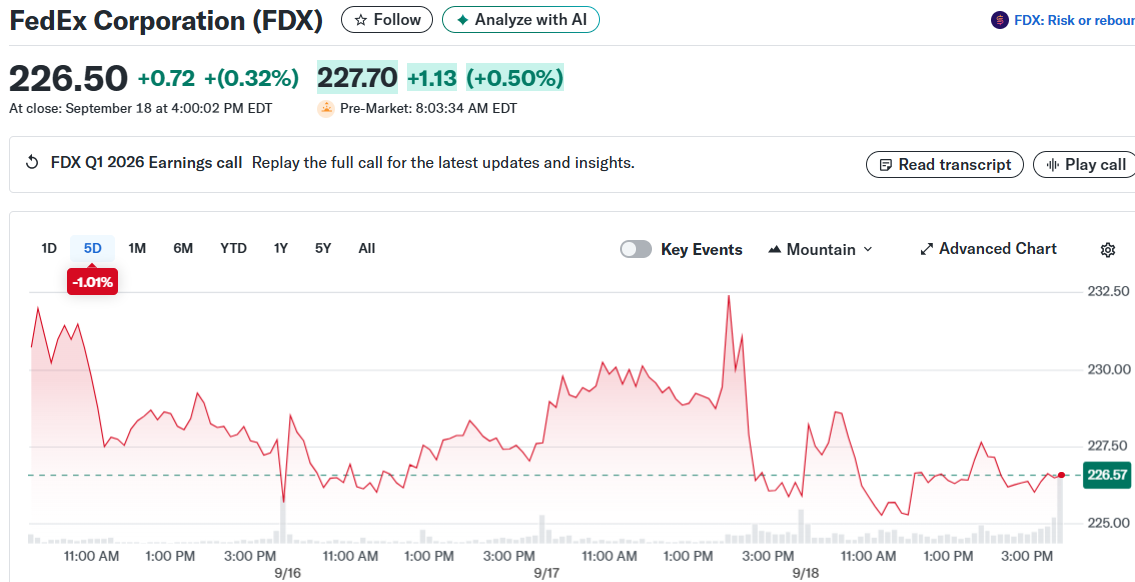The width and height of the screenshot is (1135, 582).
Task: Select the 1D range tab
Action: pyautogui.click(x=48, y=248)
